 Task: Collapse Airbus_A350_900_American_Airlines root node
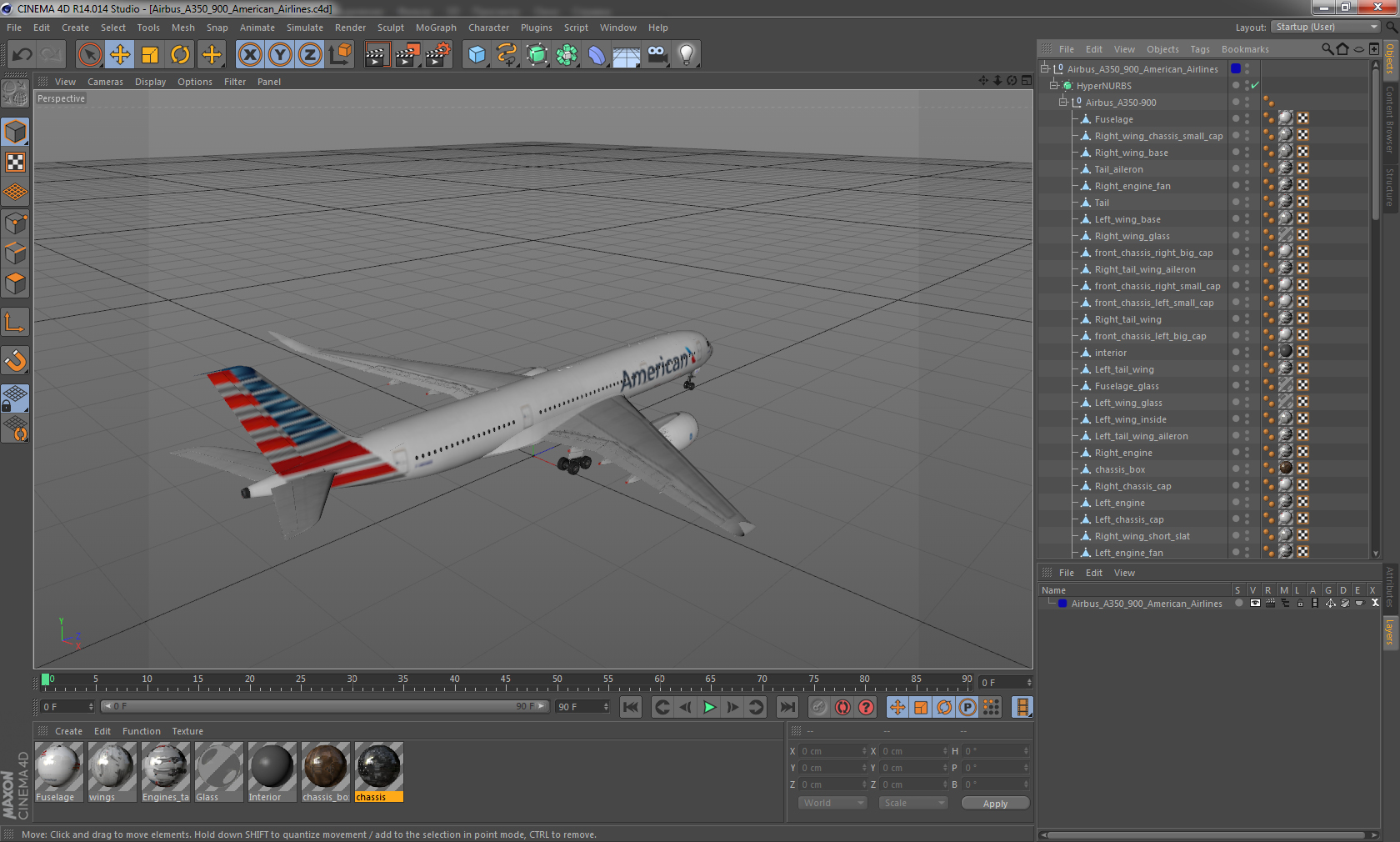pyautogui.click(x=1045, y=69)
